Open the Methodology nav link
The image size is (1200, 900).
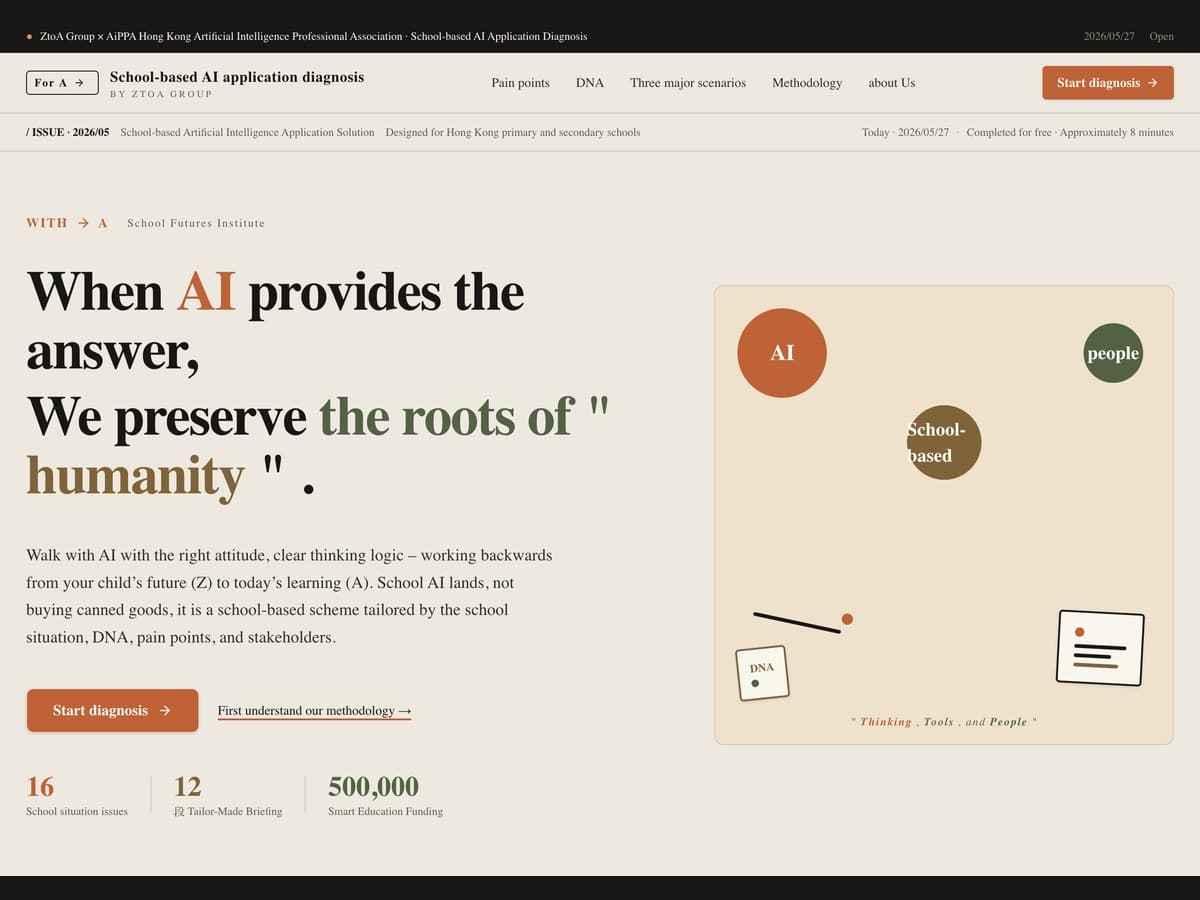coord(807,83)
